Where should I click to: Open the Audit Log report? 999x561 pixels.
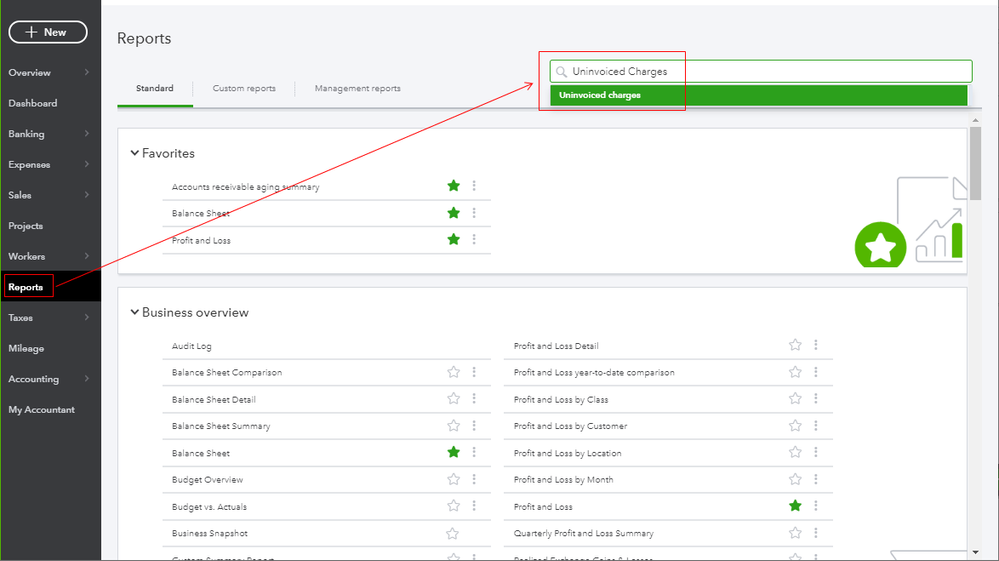click(x=192, y=346)
